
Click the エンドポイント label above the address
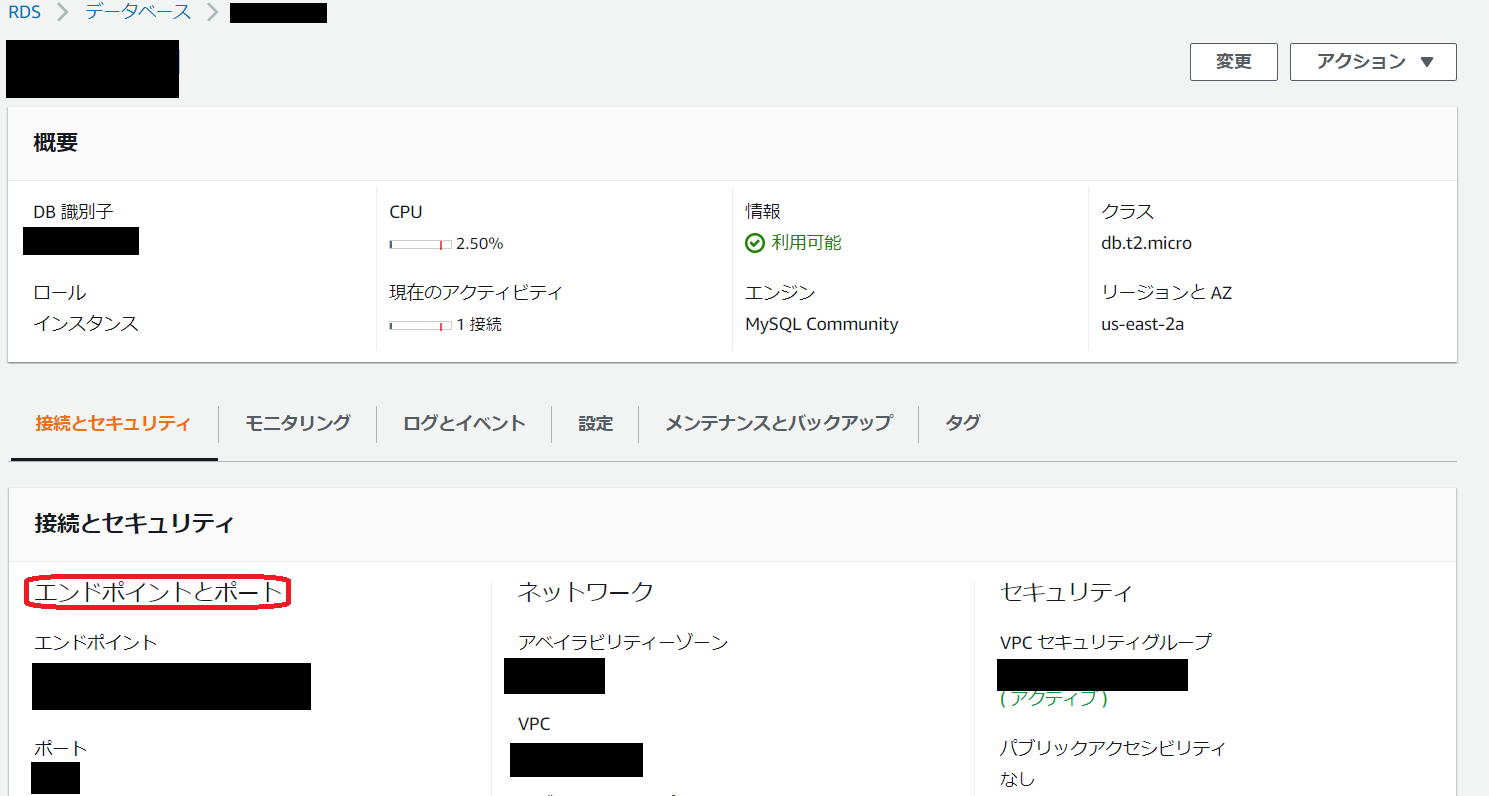95,642
